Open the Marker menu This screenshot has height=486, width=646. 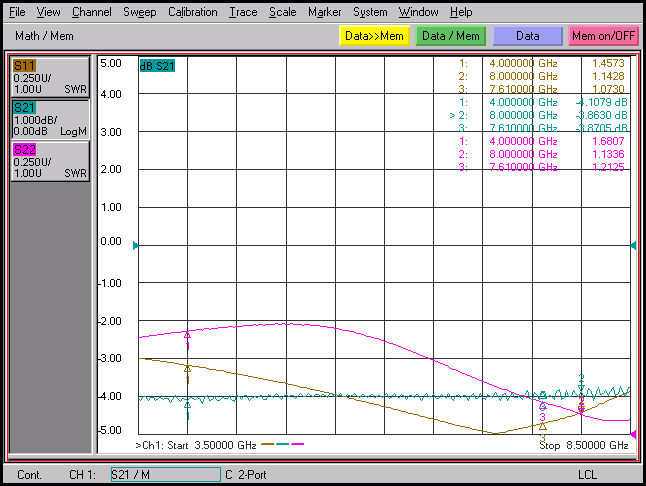click(325, 12)
